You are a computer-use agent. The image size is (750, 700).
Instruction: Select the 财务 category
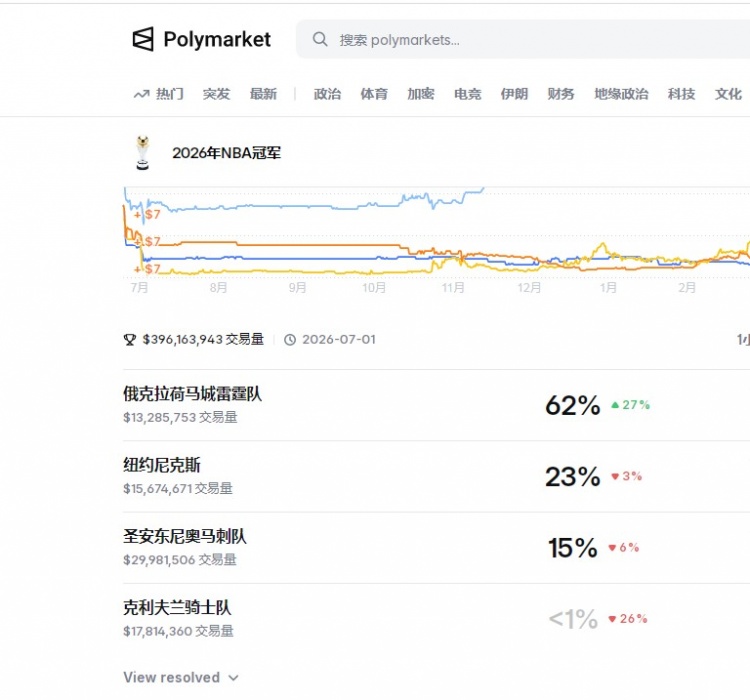[x=561, y=94]
